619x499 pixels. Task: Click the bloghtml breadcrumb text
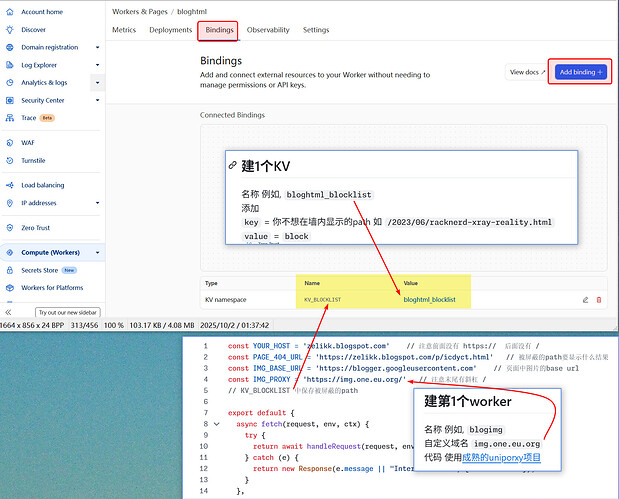tap(192, 12)
